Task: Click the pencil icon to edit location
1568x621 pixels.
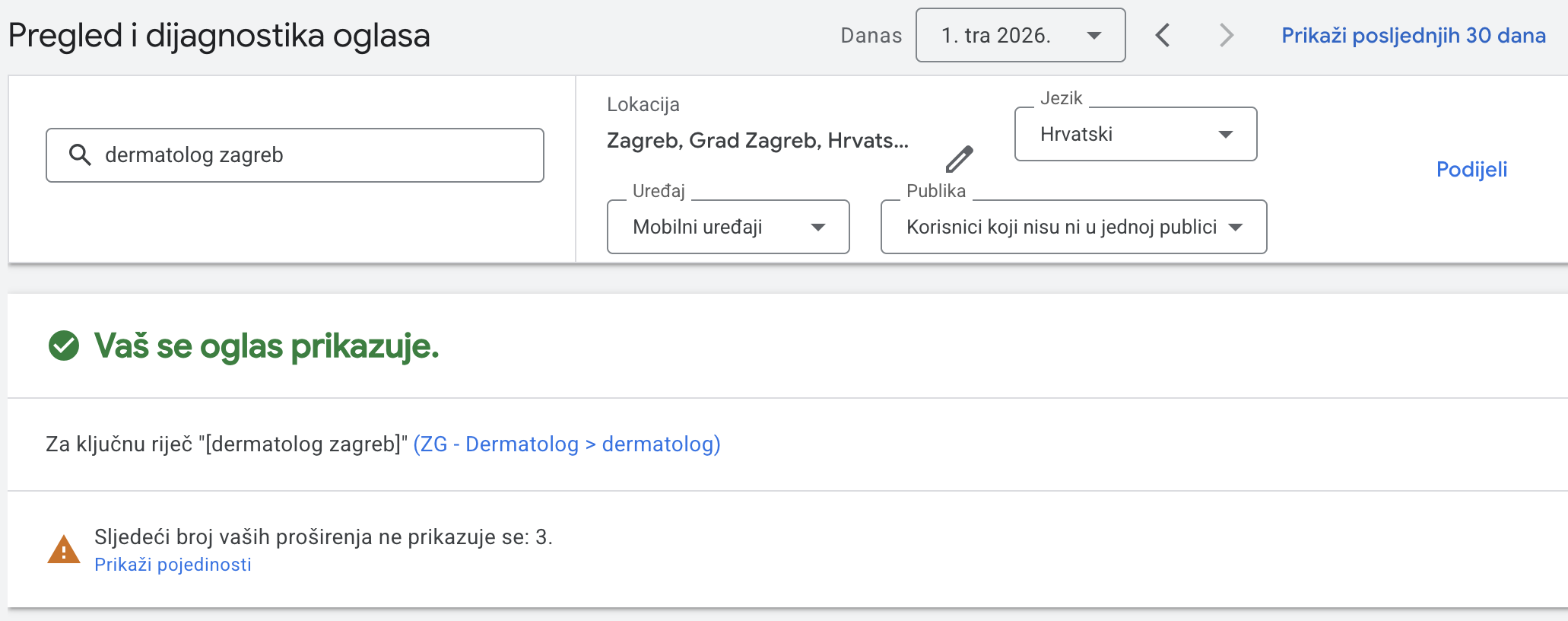Action: coord(959,159)
